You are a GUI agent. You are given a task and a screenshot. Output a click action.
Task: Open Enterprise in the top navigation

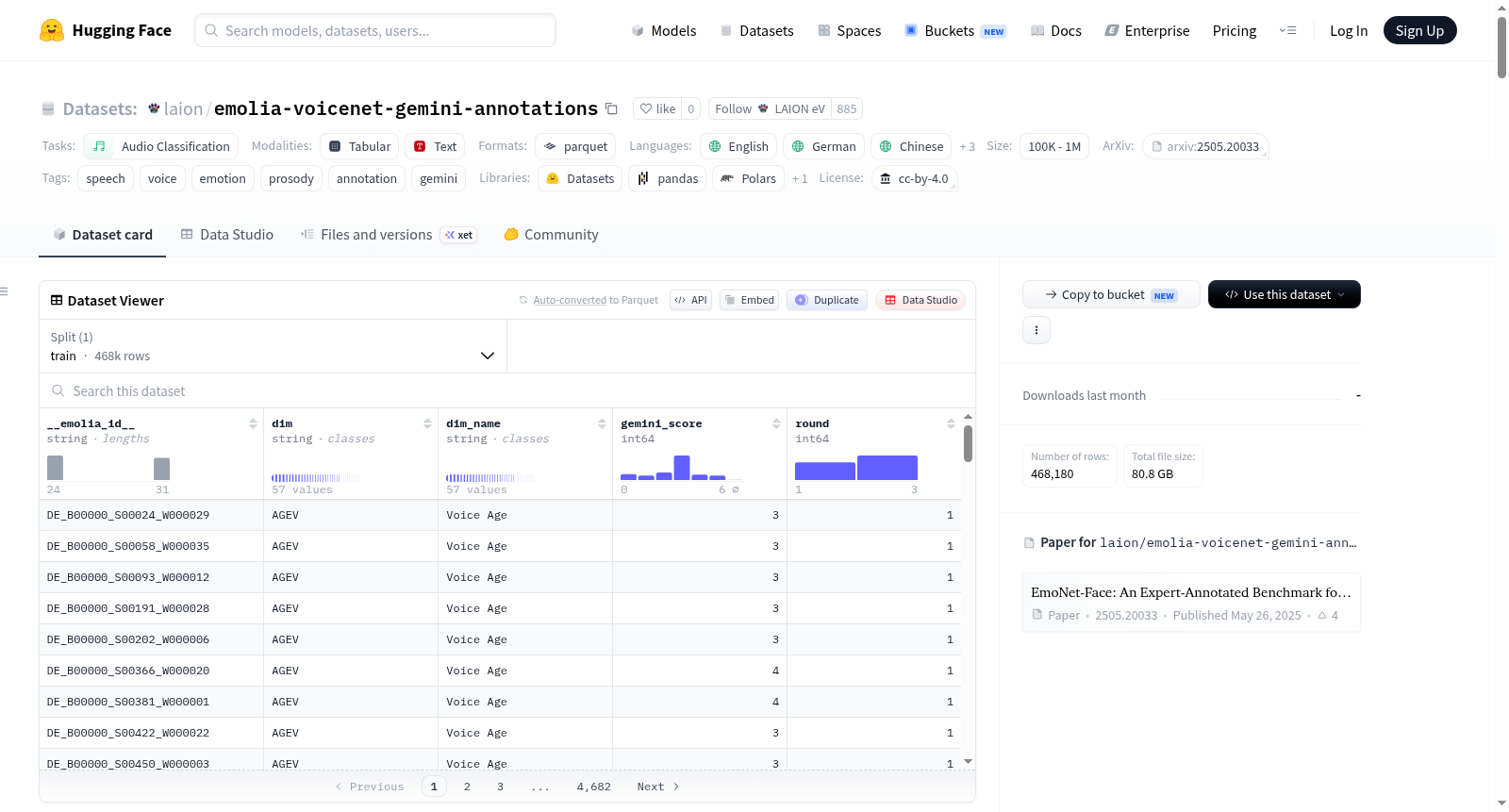click(1147, 30)
